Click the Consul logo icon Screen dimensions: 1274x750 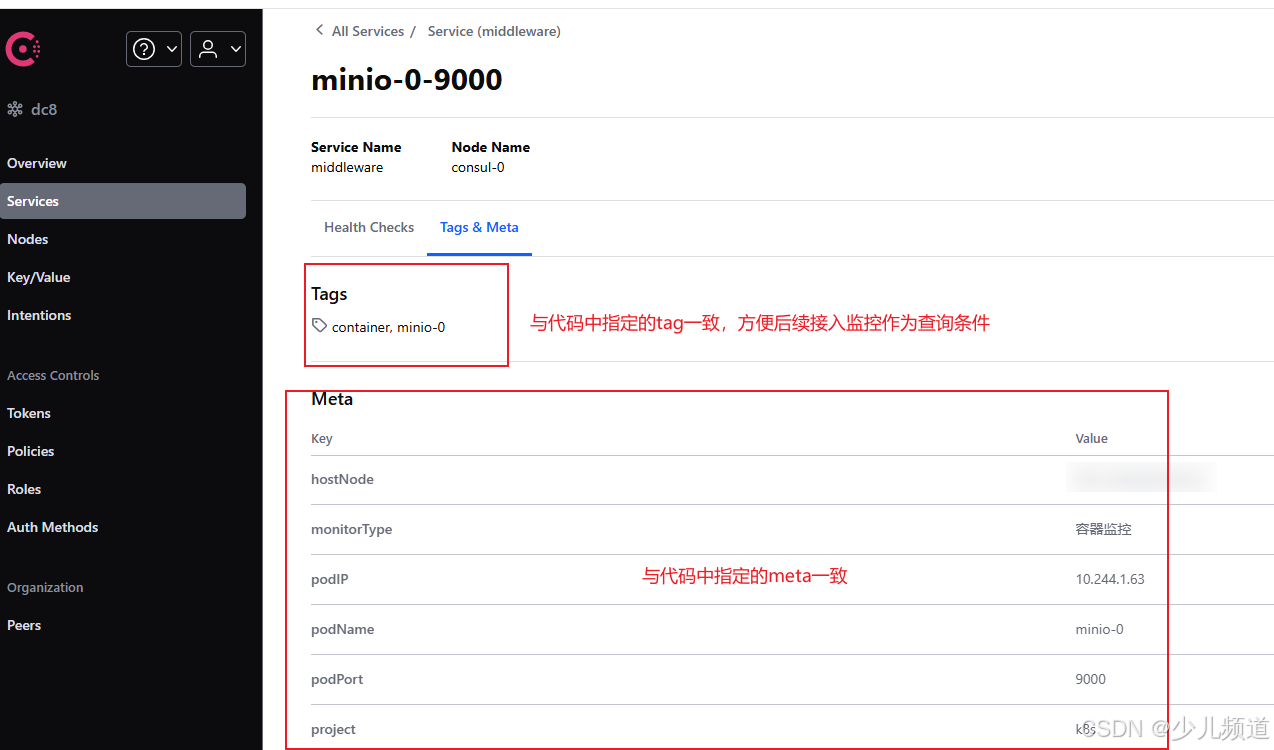click(x=23, y=49)
